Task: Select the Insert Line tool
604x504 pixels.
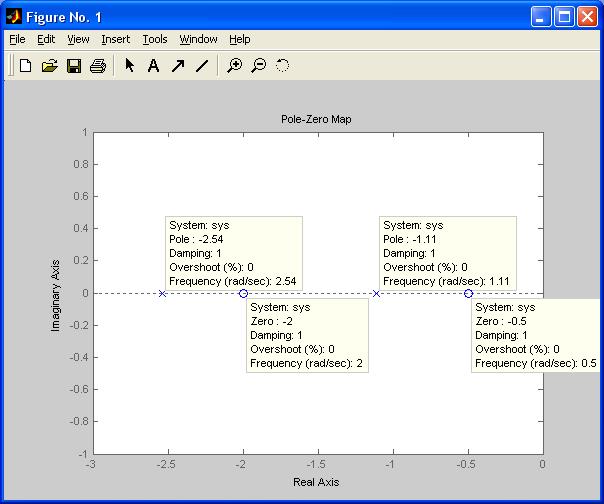Action: pyautogui.click(x=201, y=66)
